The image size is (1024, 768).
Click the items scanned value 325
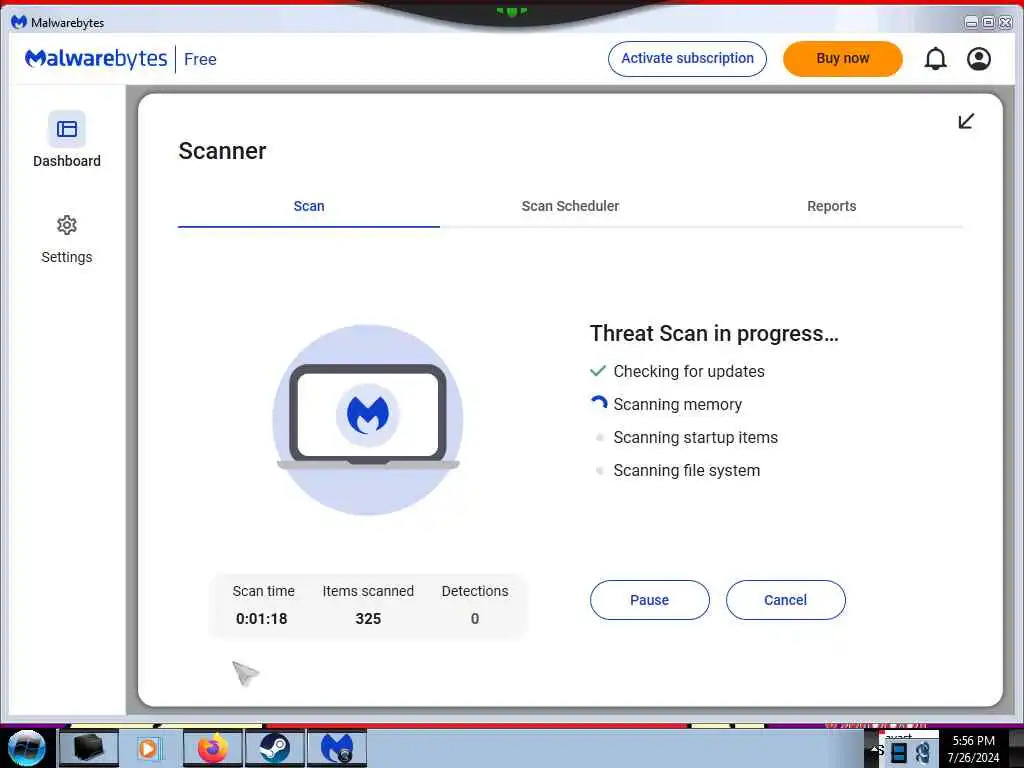click(368, 618)
